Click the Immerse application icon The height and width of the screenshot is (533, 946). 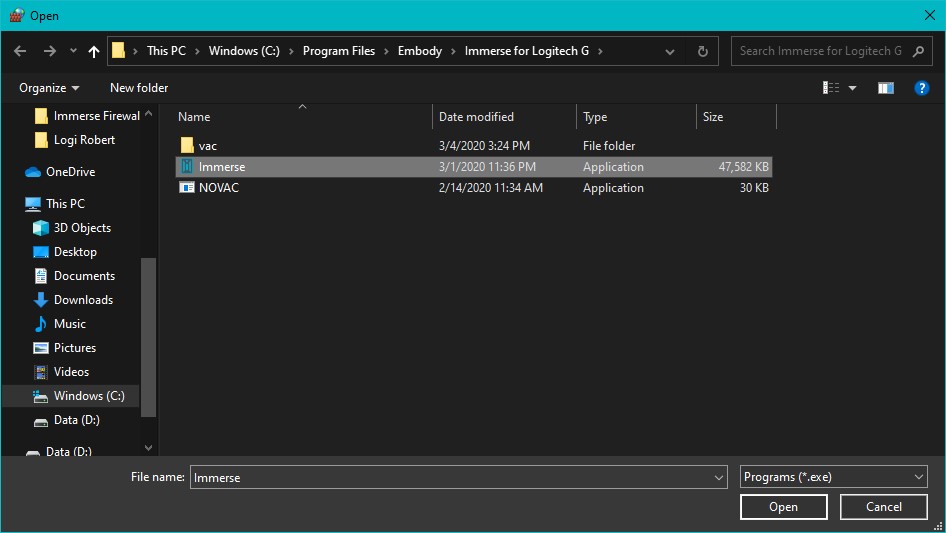click(187, 167)
